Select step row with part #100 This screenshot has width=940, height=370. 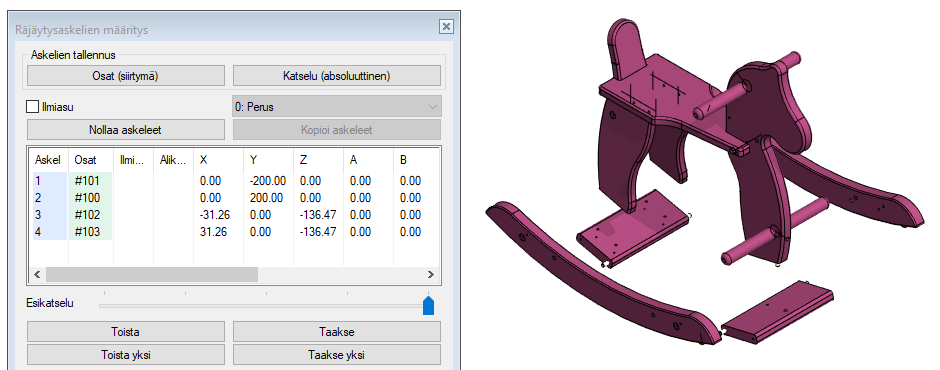click(234, 198)
